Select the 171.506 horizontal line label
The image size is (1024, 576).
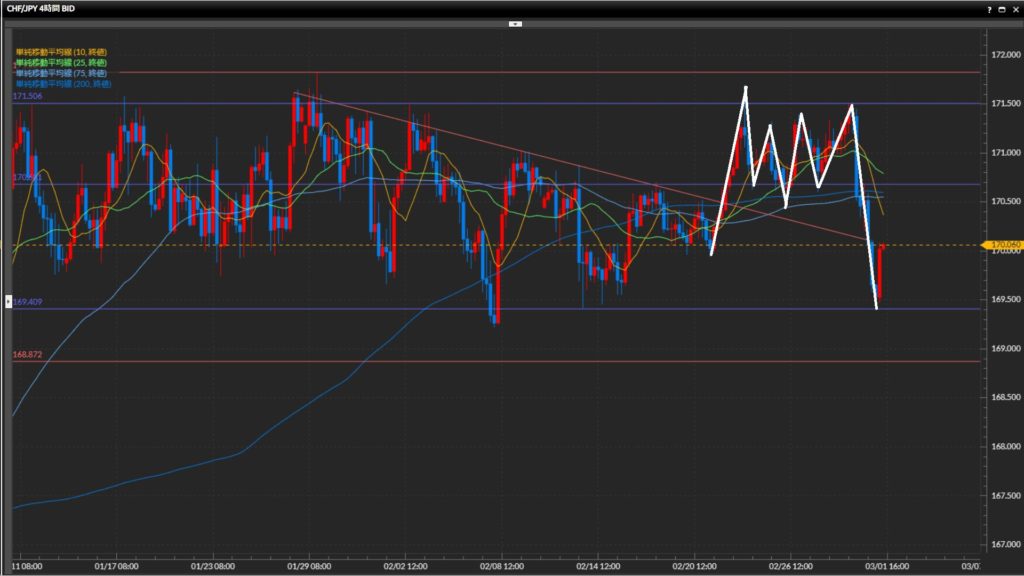point(27,96)
